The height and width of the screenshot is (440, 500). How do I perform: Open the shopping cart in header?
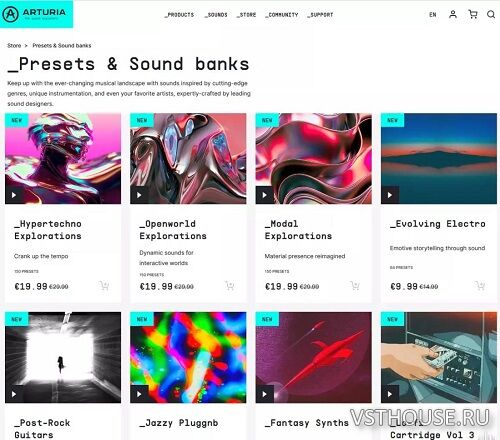coord(473,14)
